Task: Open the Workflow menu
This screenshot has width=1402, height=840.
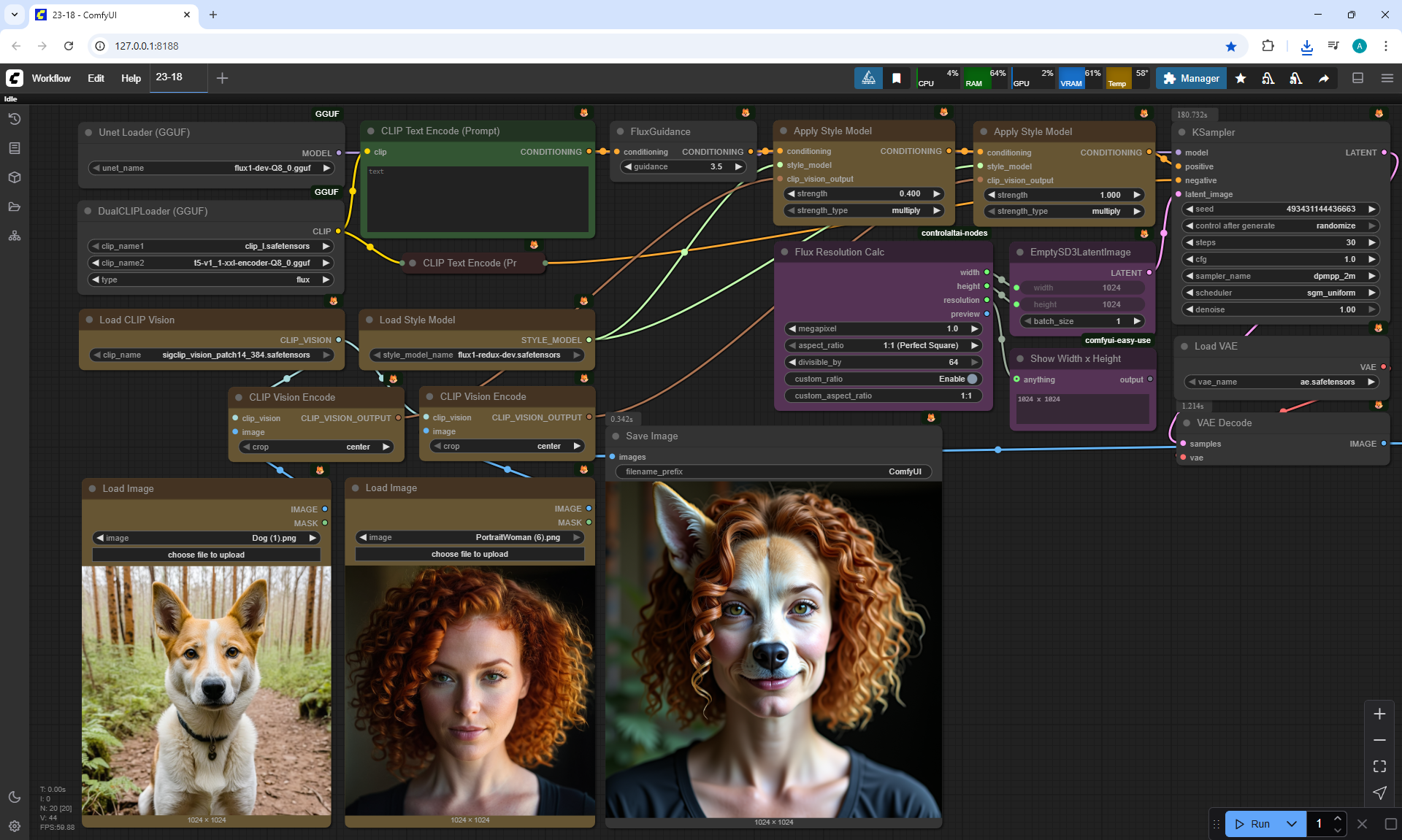Action: click(x=51, y=78)
